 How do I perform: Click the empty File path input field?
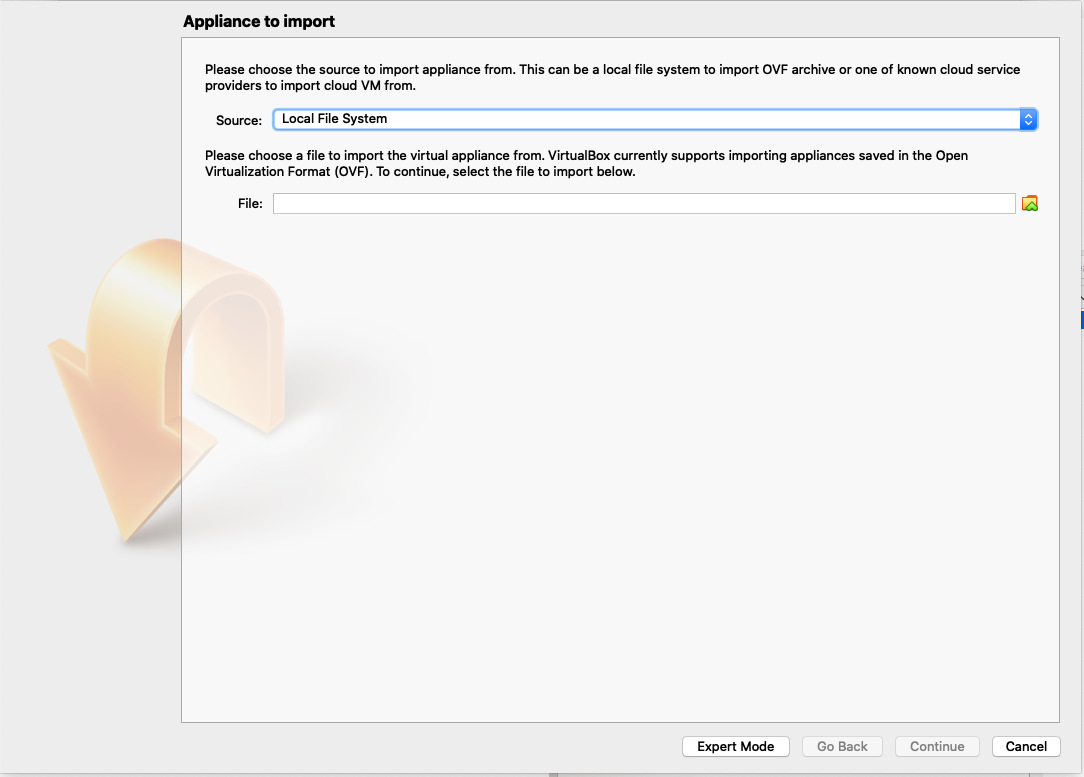644,204
